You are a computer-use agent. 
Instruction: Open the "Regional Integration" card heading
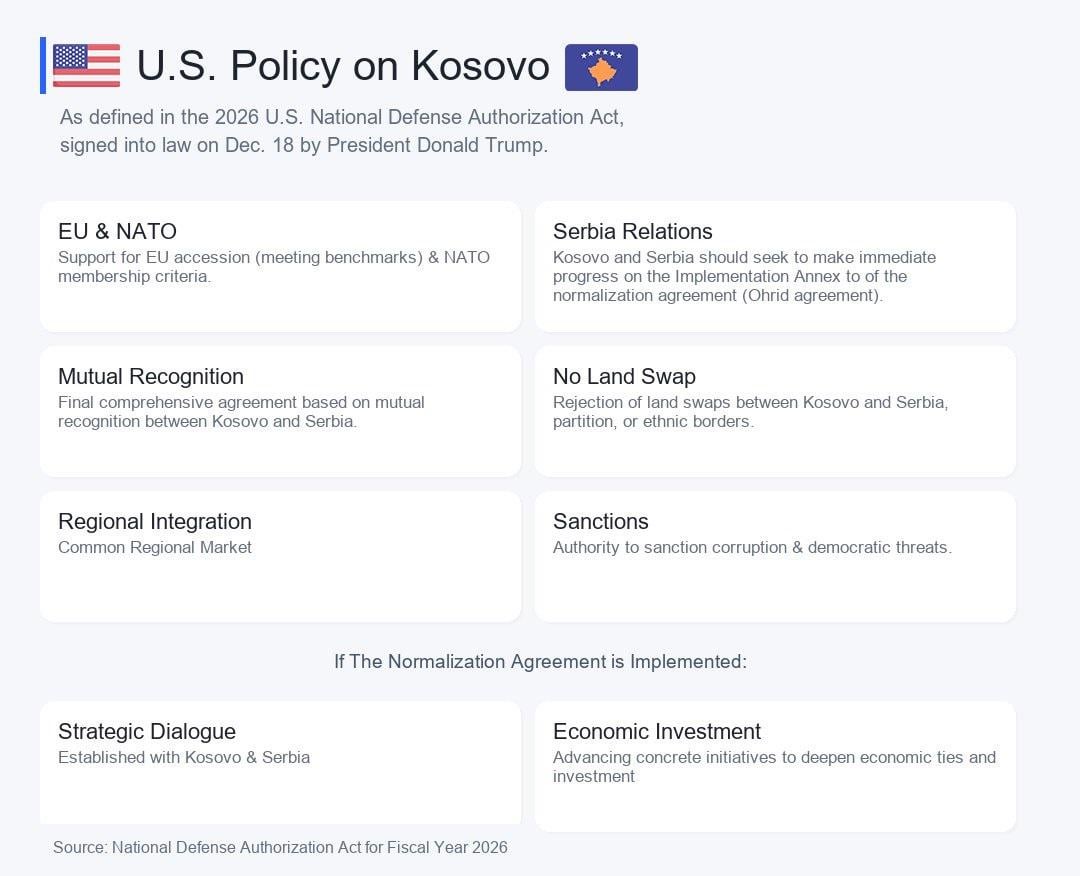pos(154,521)
